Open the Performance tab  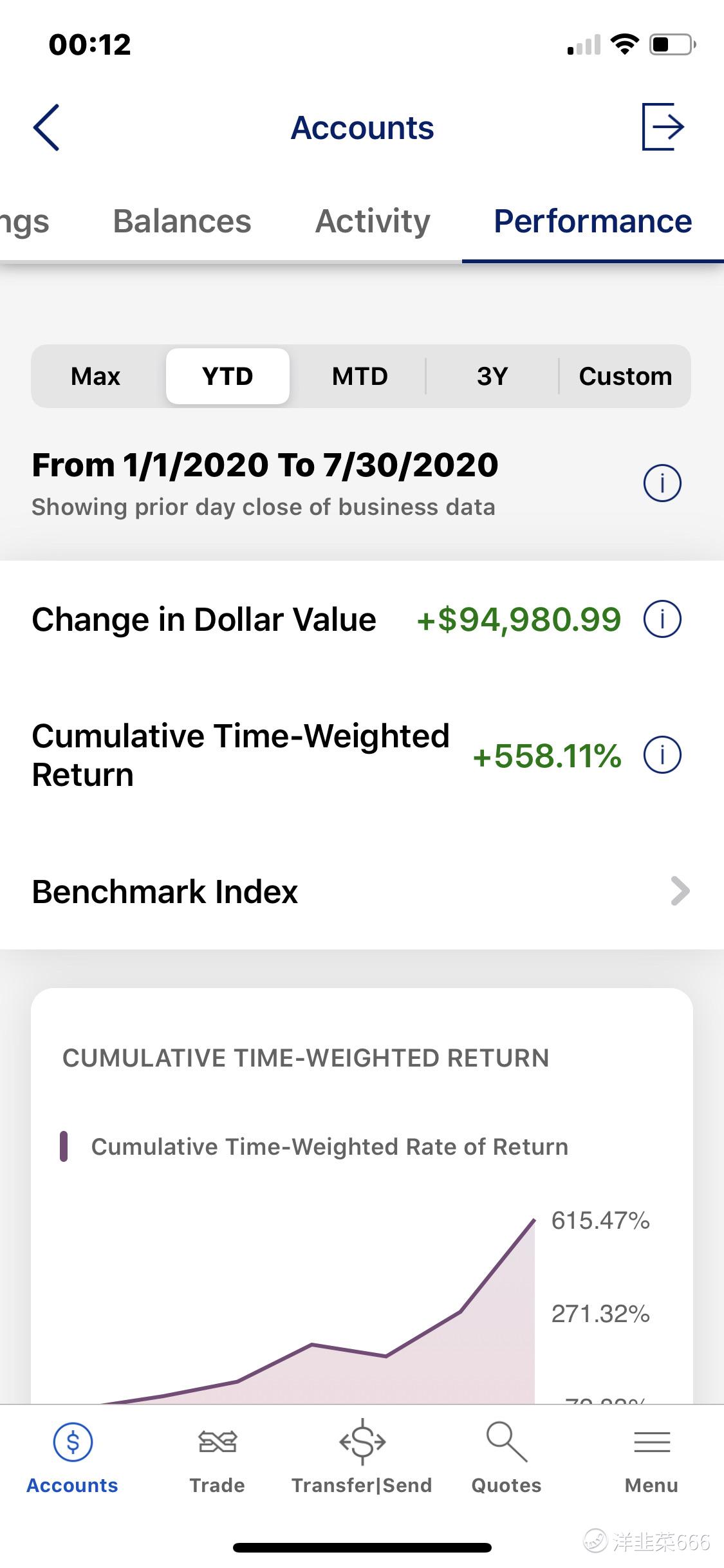pyautogui.click(x=593, y=221)
